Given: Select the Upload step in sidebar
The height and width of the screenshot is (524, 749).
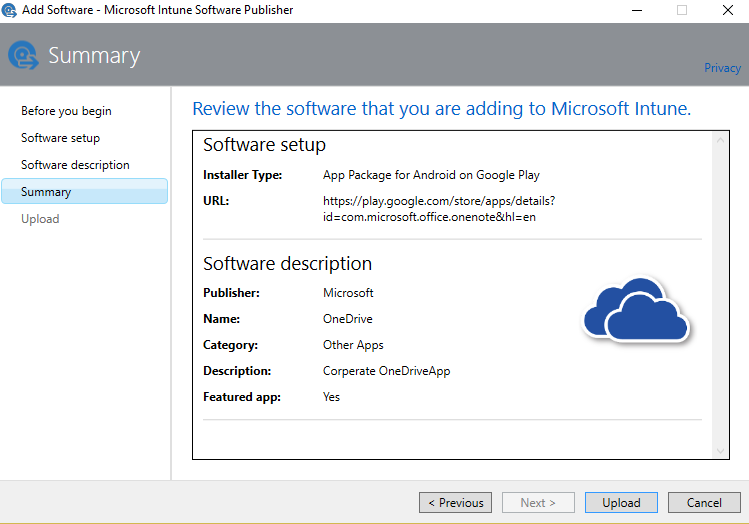Looking at the screenshot, I should (40, 219).
